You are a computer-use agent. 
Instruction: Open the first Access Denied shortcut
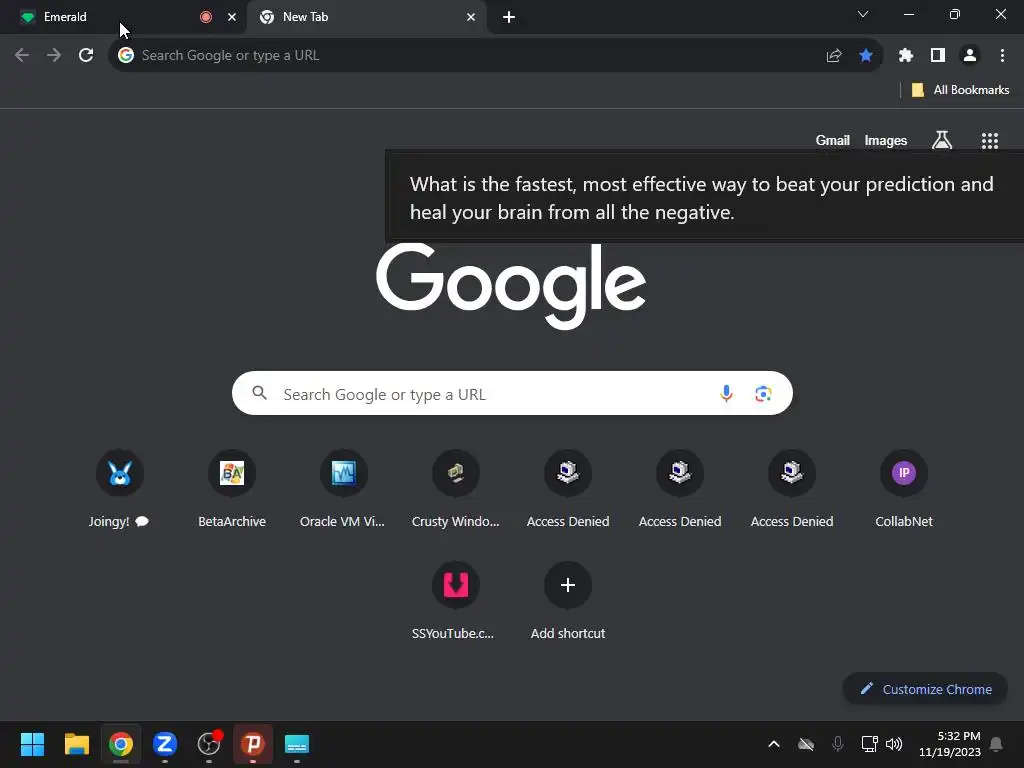point(568,490)
